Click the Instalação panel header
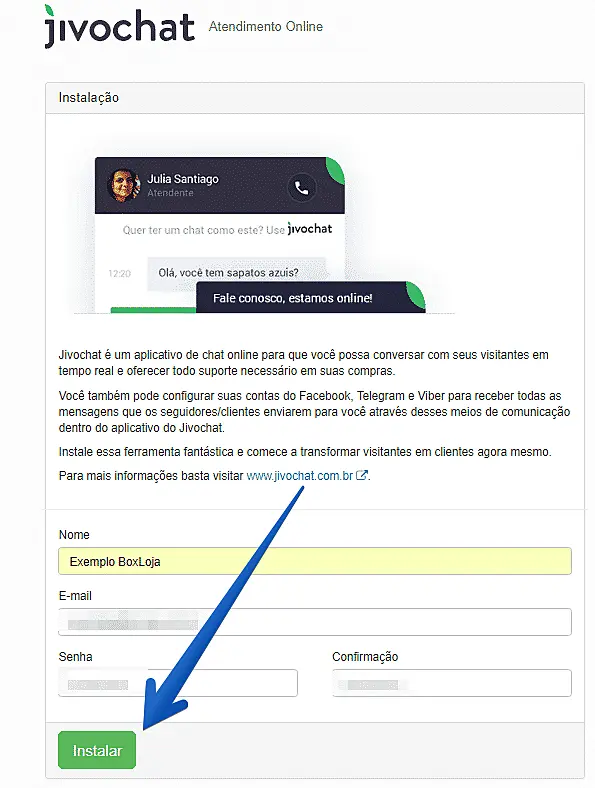595x788 pixels. [315, 97]
